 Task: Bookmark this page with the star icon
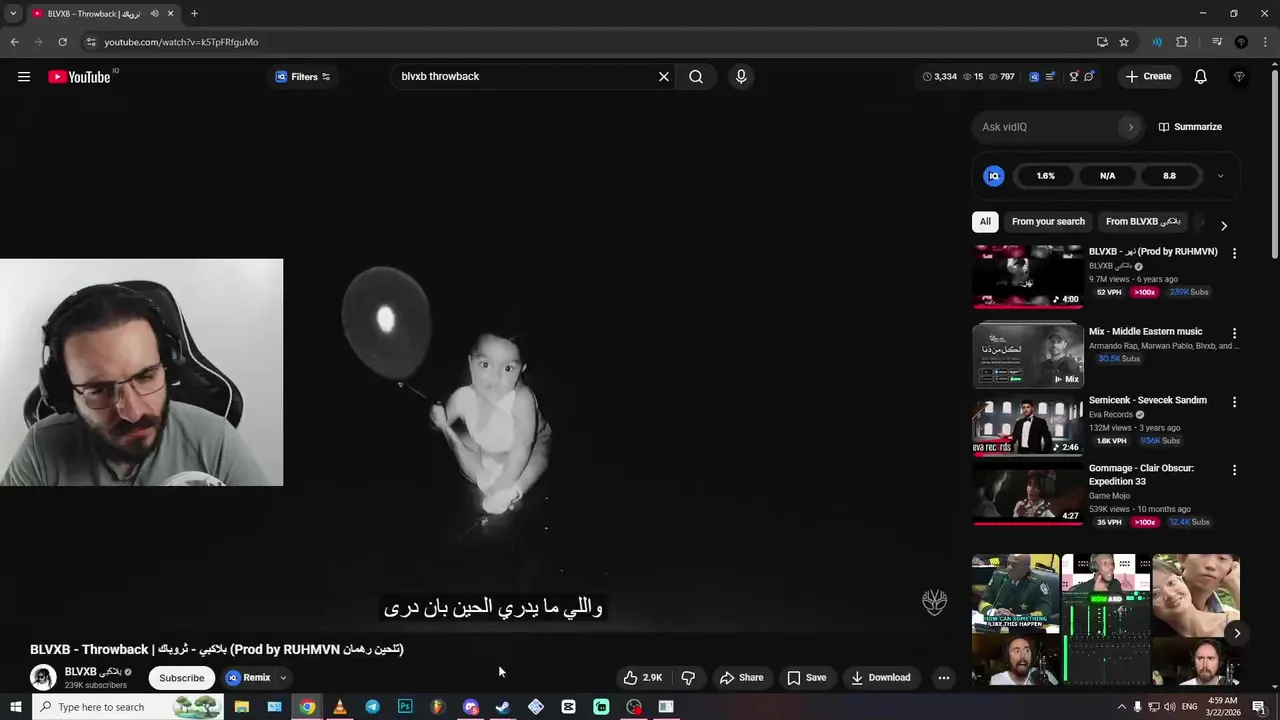1124,42
